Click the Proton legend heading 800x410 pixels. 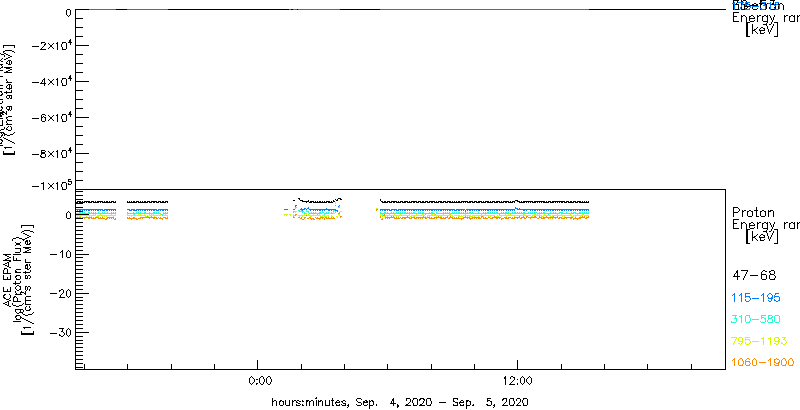753,212
